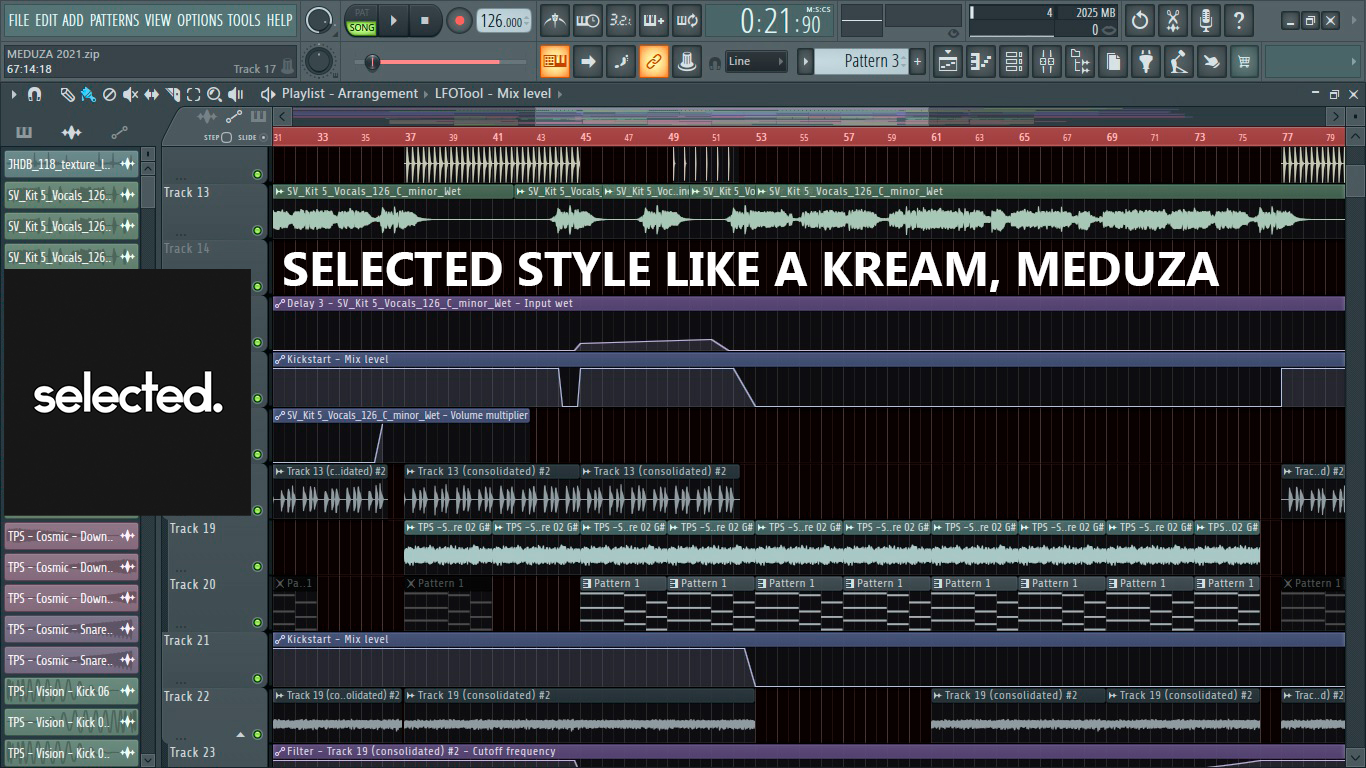Toggle overdub (blend recording) icon
The height and width of the screenshot is (768, 1366).
click(654, 20)
